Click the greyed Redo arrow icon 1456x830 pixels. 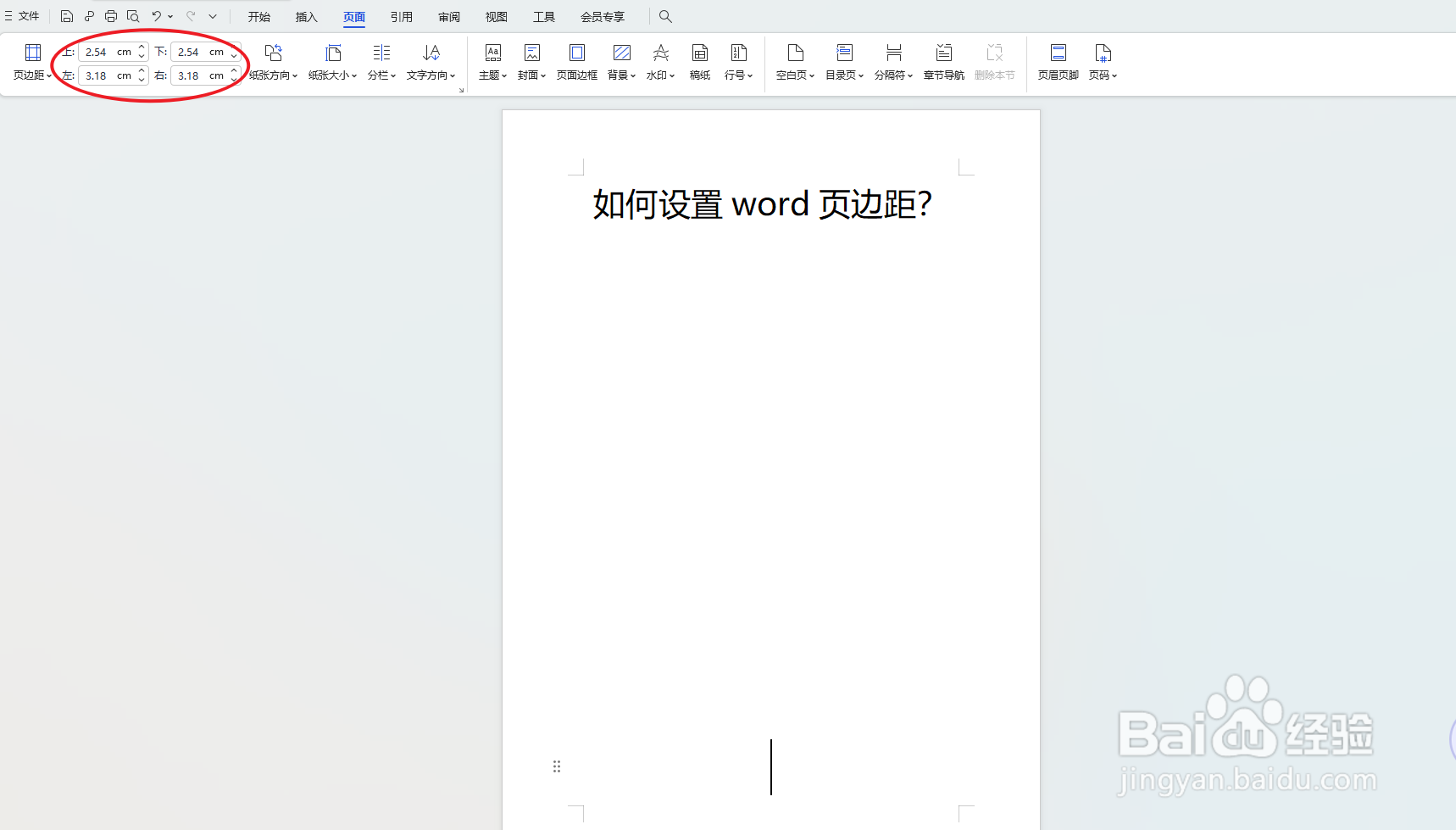click(191, 16)
